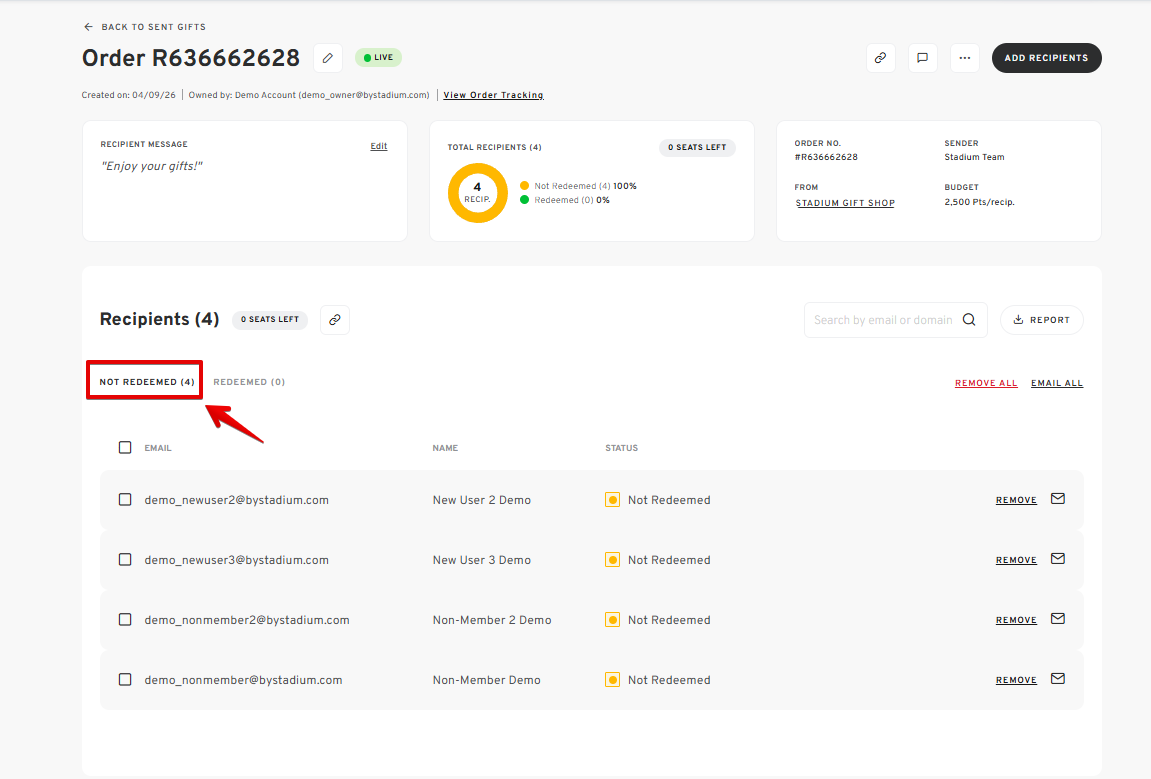The height and width of the screenshot is (779, 1151).
Task: Select checkbox for demo_nonmember2@bystadium.com
Action: pos(125,620)
